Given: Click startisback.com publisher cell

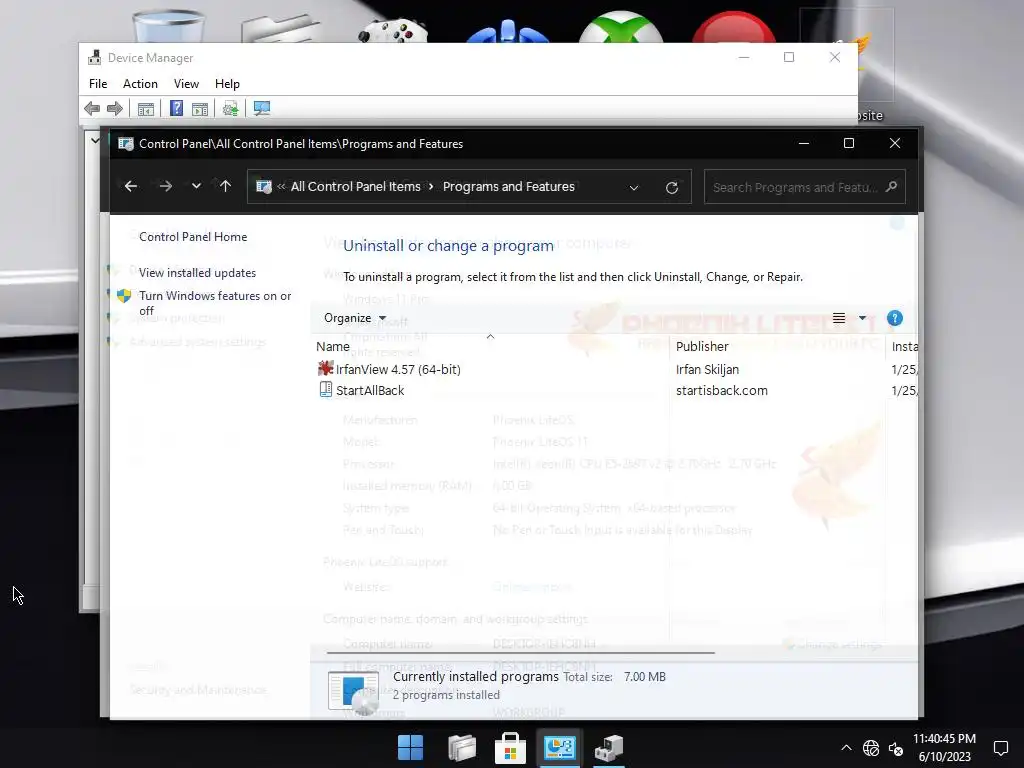Looking at the screenshot, I should [x=722, y=391].
